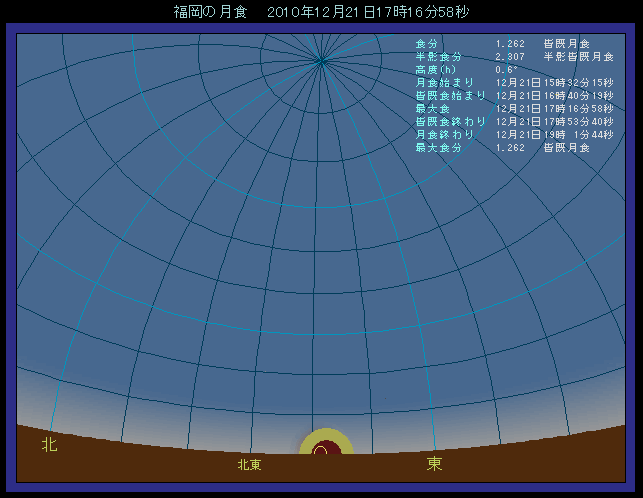Click the 高度(h) altitude label
This screenshot has height=498, width=643.
click(436, 70)
